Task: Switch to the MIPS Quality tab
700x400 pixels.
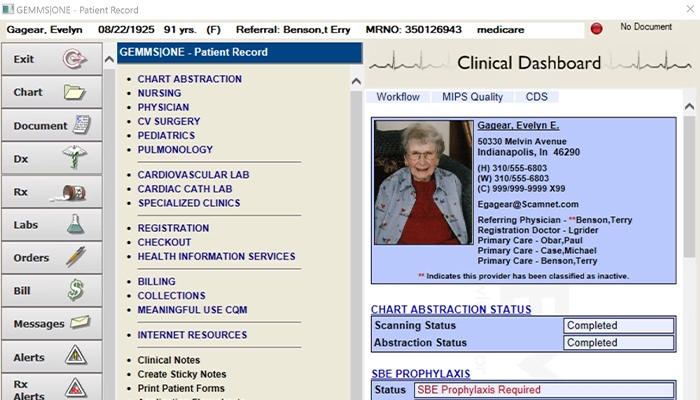Action: click(x=472, y=97)
